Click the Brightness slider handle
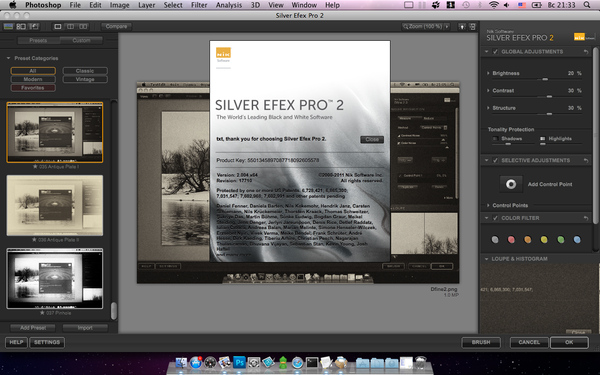This screenshot has width=600, height=375. tap(545, 79)
